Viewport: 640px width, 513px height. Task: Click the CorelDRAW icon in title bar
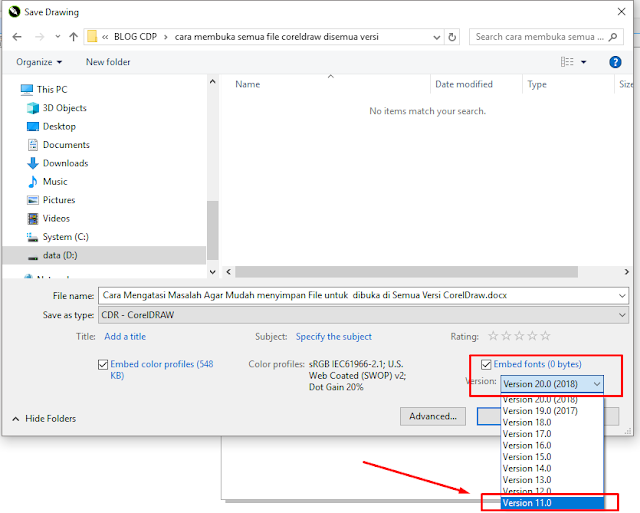[14, 12]
